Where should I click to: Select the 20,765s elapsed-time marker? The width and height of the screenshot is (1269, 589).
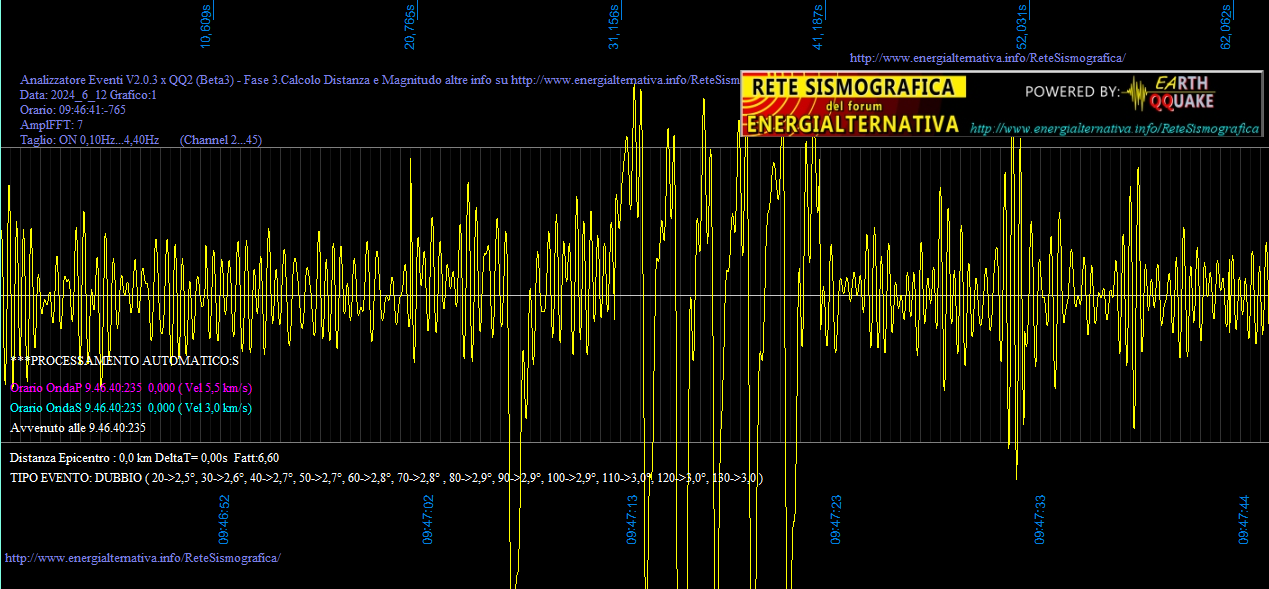[410, 27]
